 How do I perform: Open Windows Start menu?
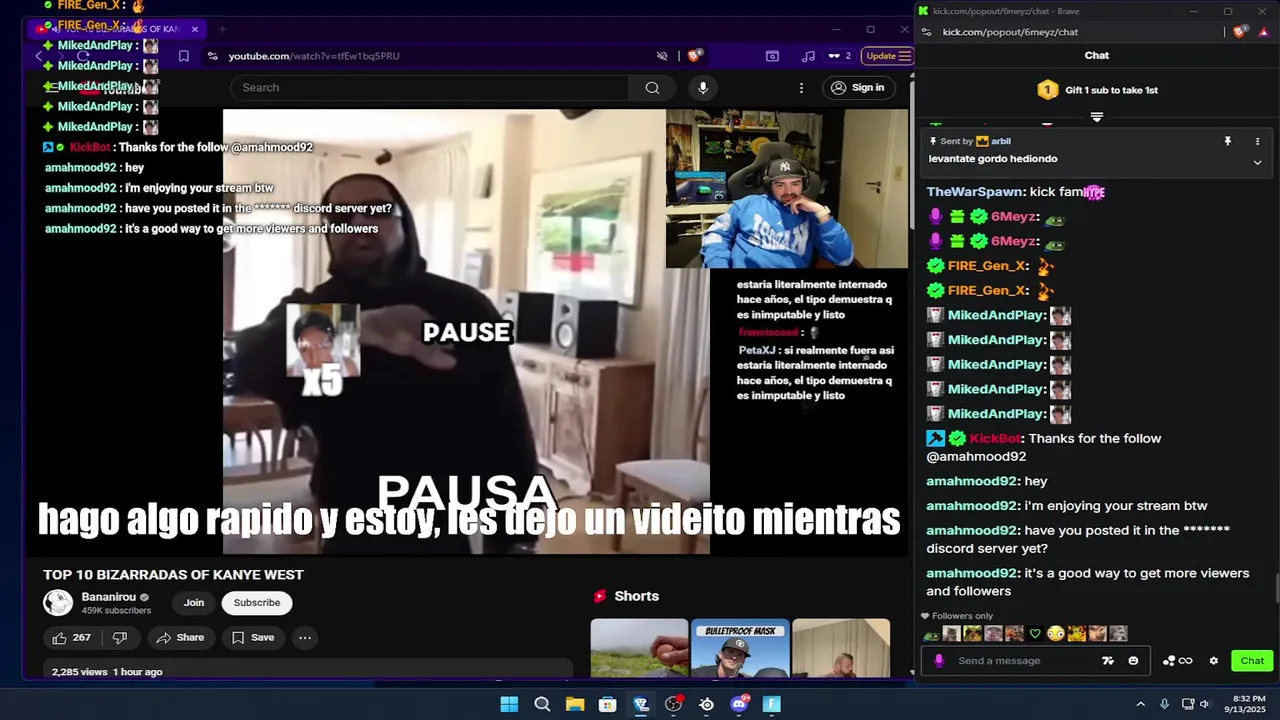tap(509, 705)
